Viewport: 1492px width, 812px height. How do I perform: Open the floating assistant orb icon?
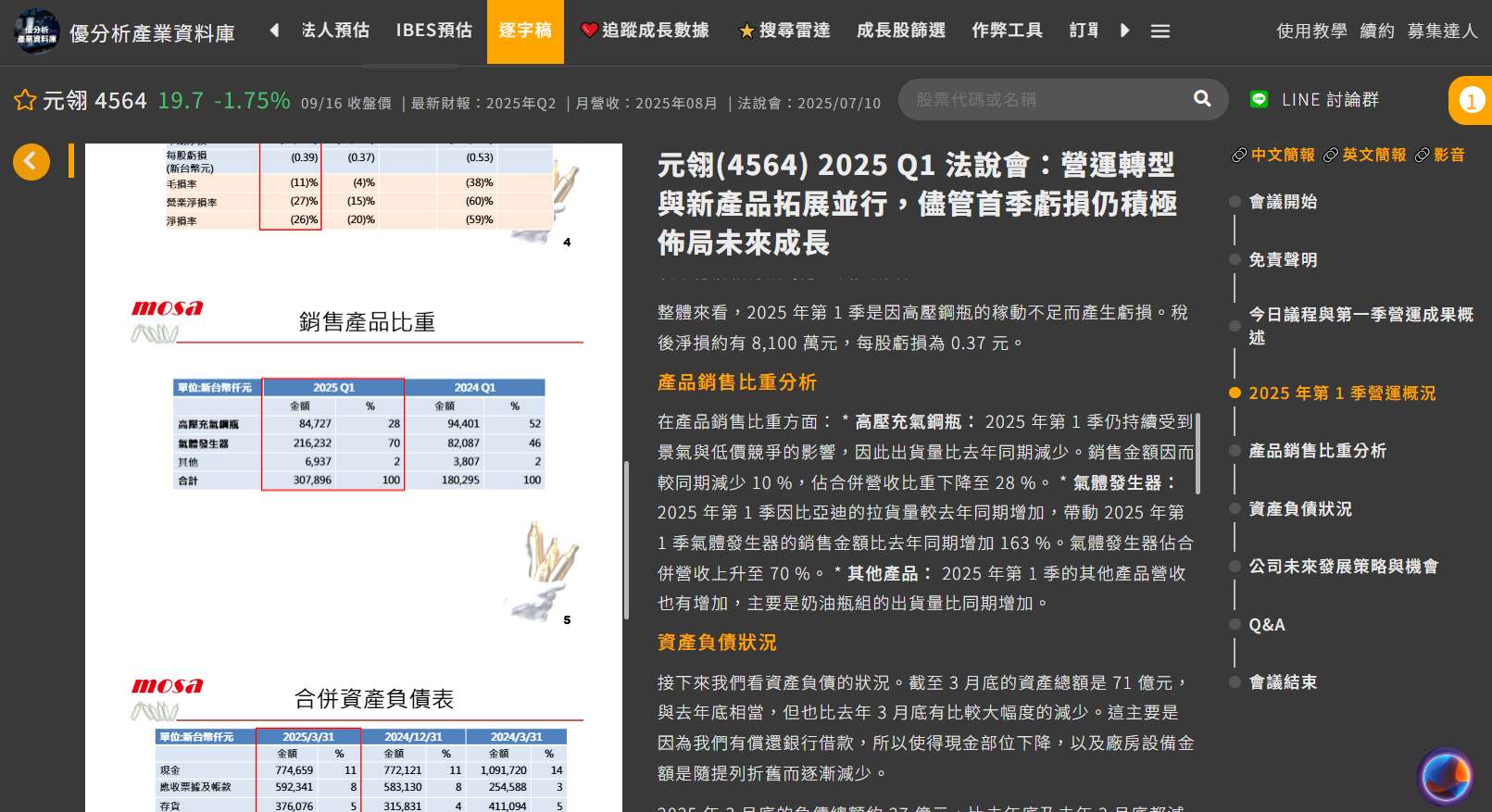(1445, 776)
